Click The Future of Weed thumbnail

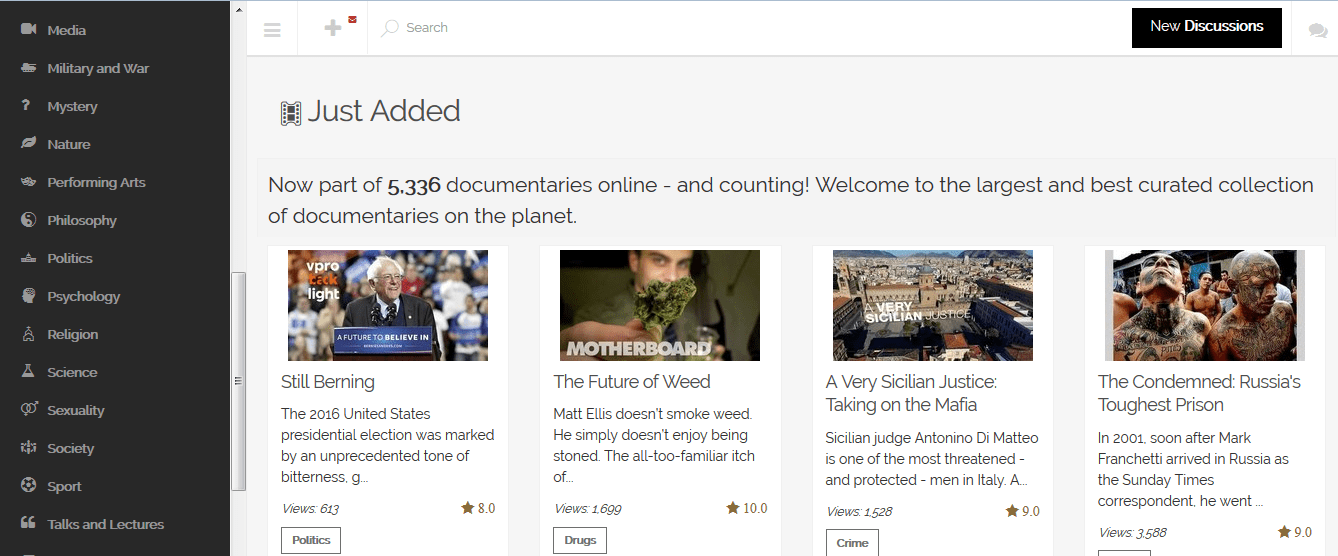pos(660,305)
